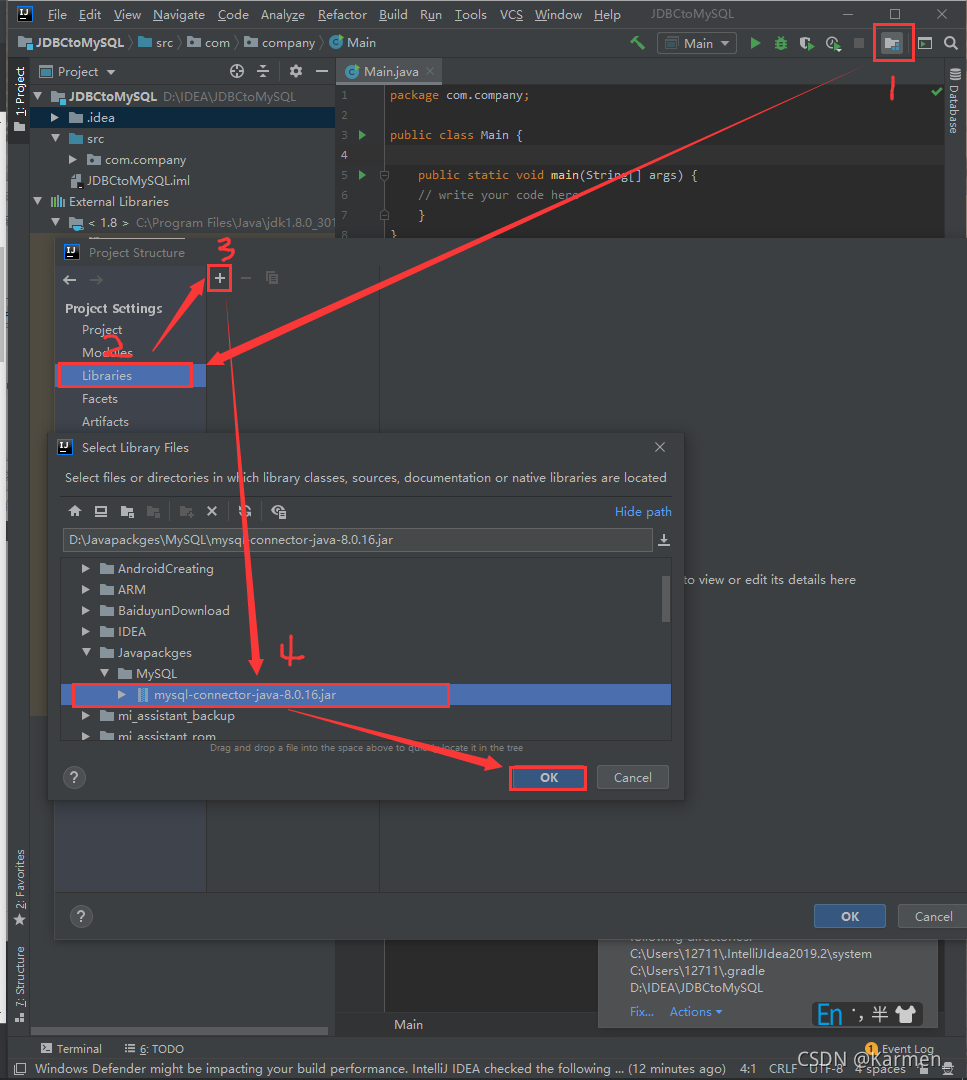Open the Terminal tool window tab
Screen dimensions: 967x1080
[72, 1048]
